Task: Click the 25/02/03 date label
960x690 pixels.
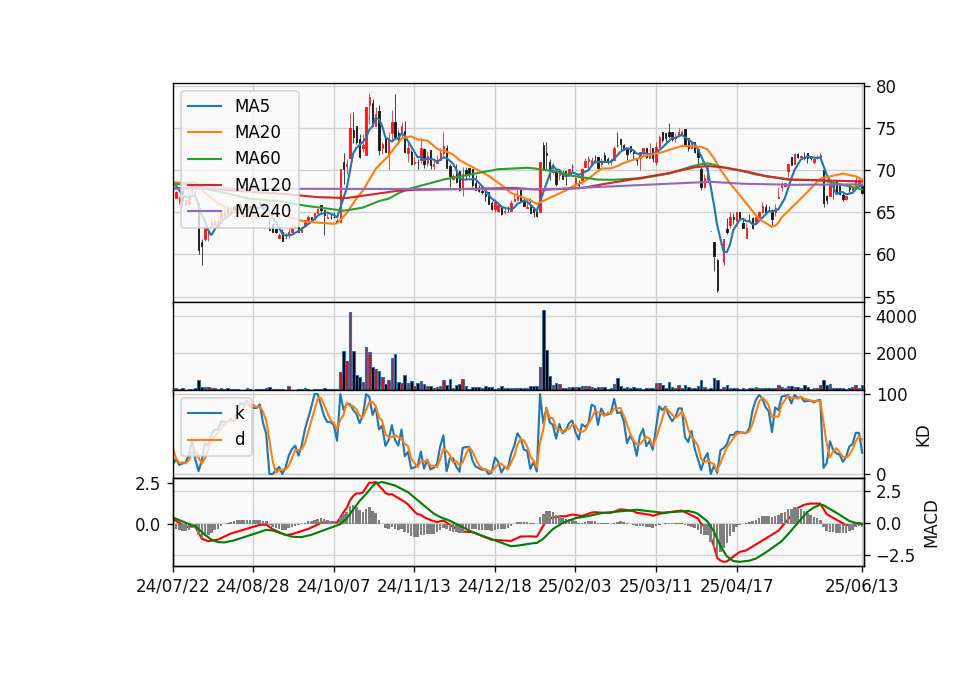Action: click(x=575, y=586)
